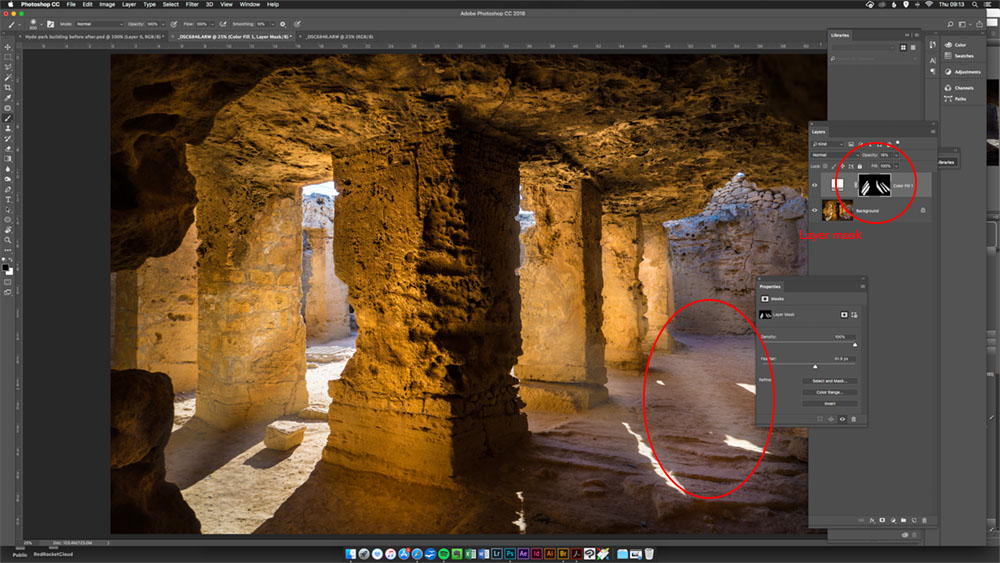Select the History Brush tool

click(x=8, y=138)
